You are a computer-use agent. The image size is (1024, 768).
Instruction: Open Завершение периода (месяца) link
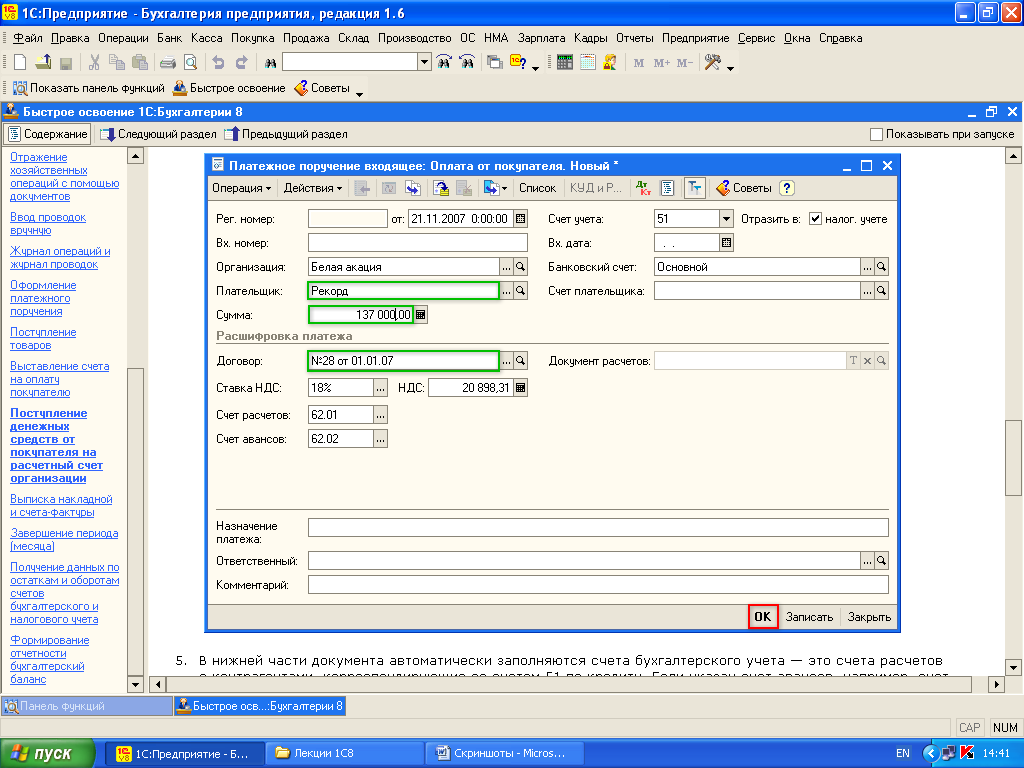tap(64, 539)
